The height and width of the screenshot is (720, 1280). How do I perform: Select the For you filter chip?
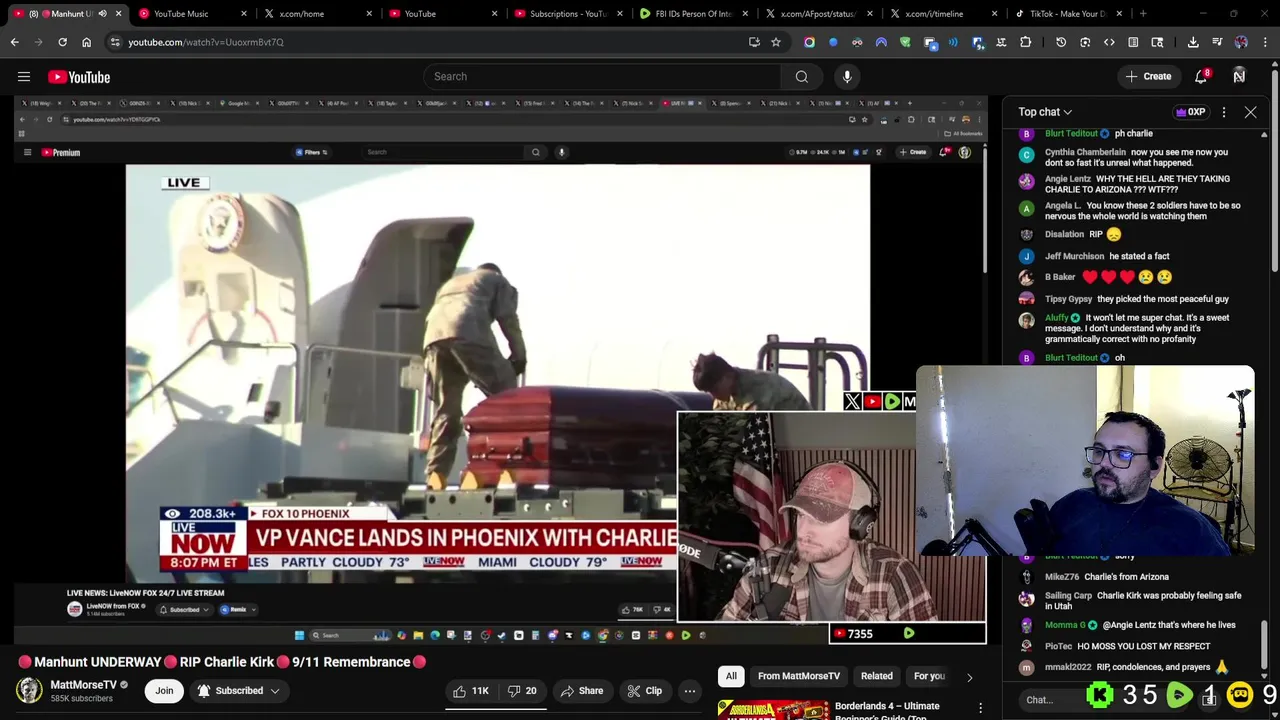tap(929, 677)
